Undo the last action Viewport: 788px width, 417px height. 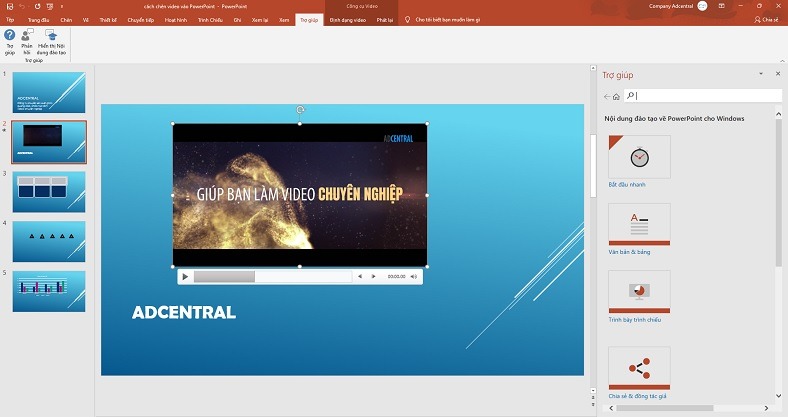[22, 6]
